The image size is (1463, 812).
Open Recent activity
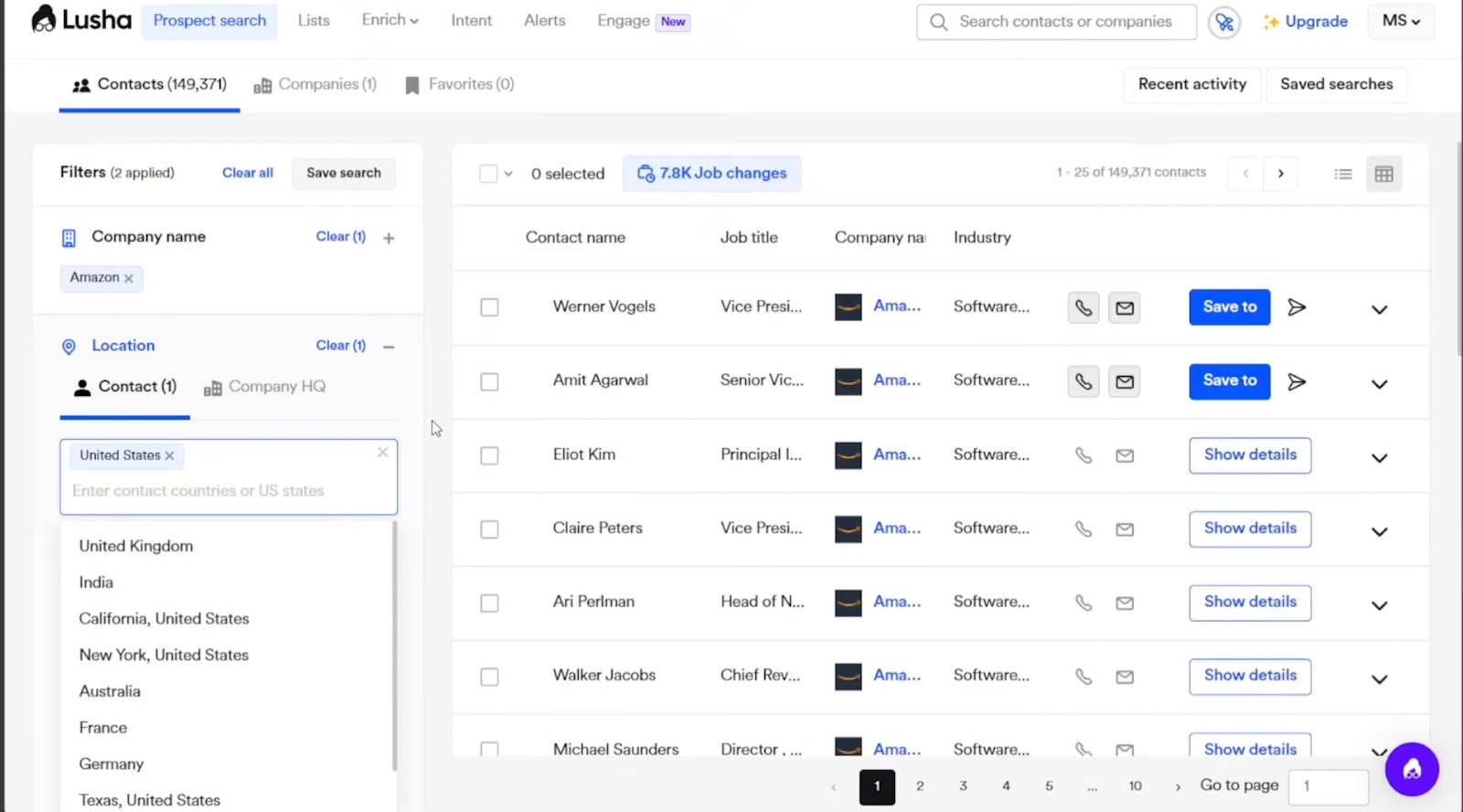(x=1191, y=84)
